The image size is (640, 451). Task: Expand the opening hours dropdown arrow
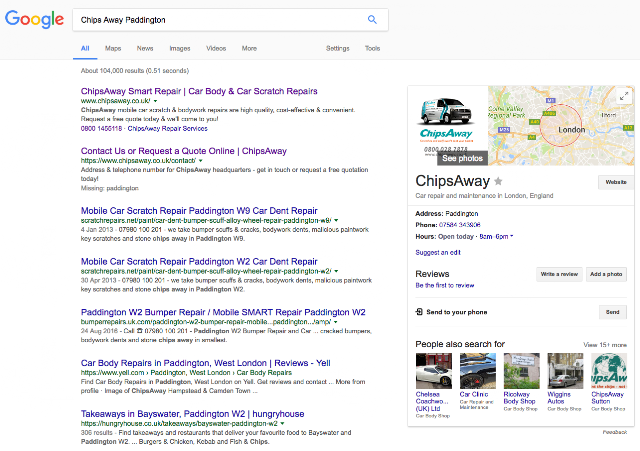(x=511, y=236)
